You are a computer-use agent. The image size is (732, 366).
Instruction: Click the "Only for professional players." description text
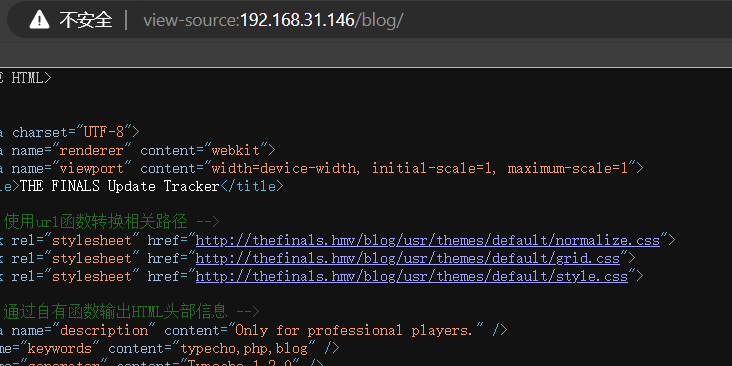[x=355, y=331]
